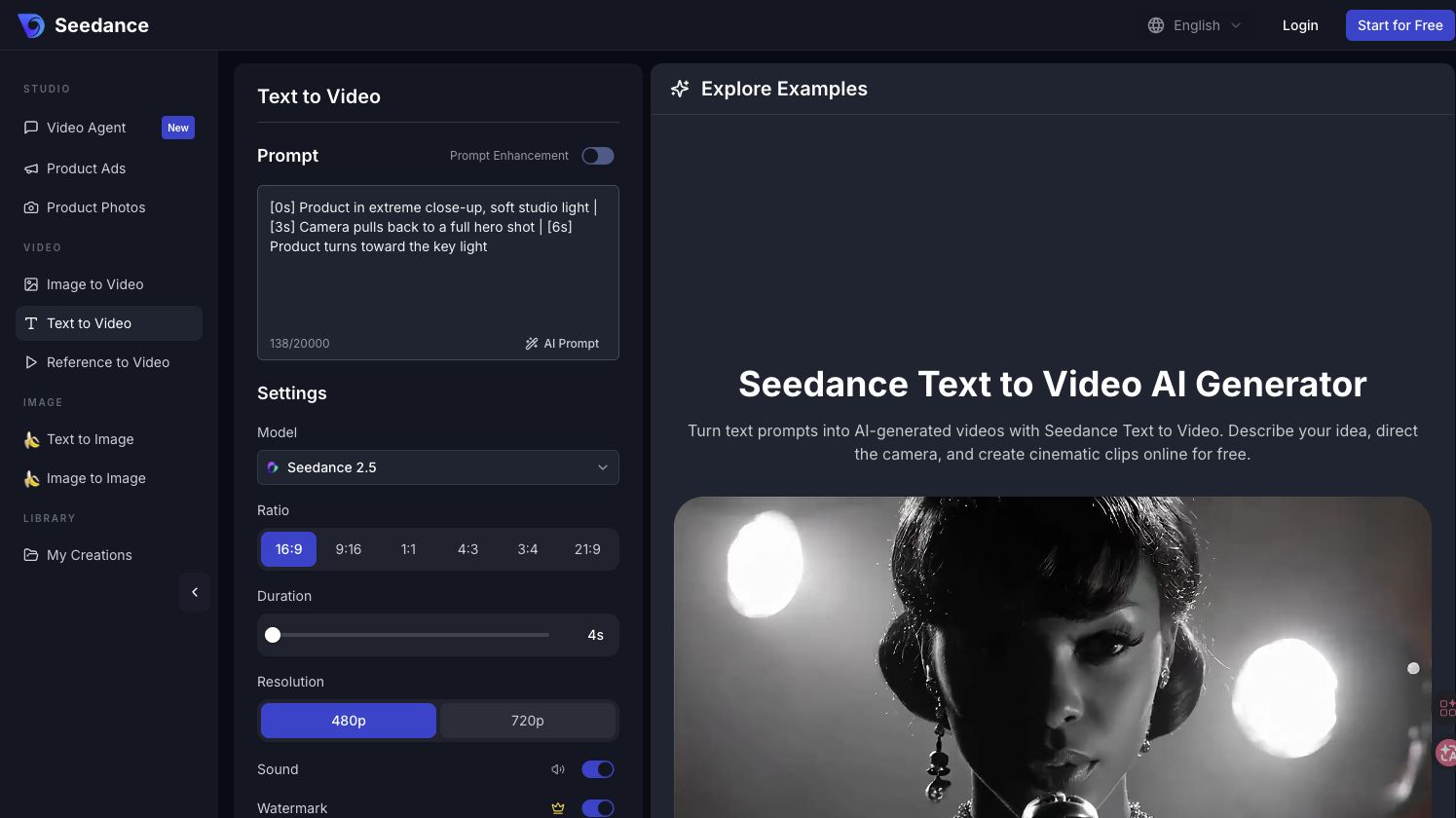Click the sparkle icon beside Explore Examples
This screenshot has width=1456, height=818.
tap(680, 89)
